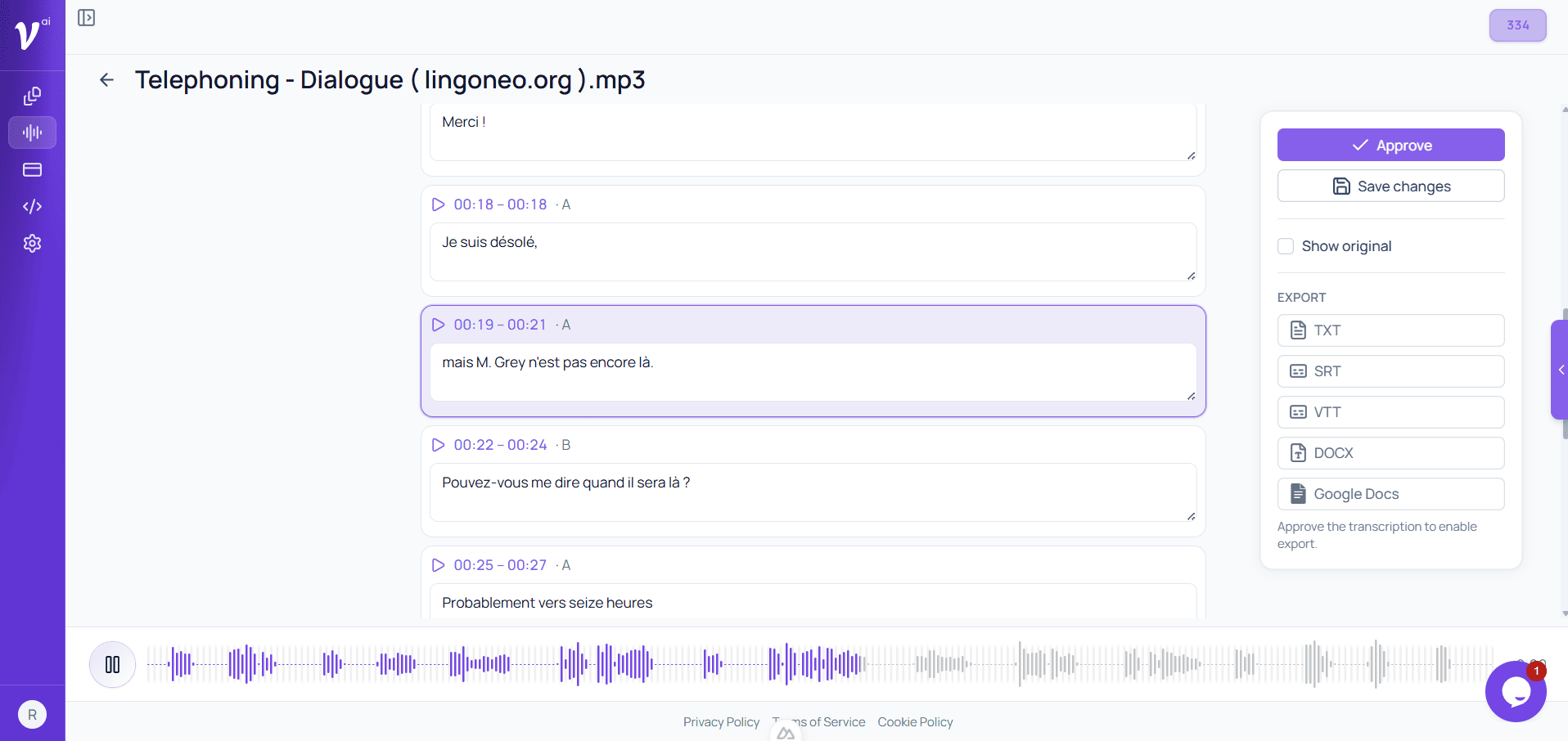The image size is (1568, 741).
Task: Export as TXT
Action: [1390, 330]
